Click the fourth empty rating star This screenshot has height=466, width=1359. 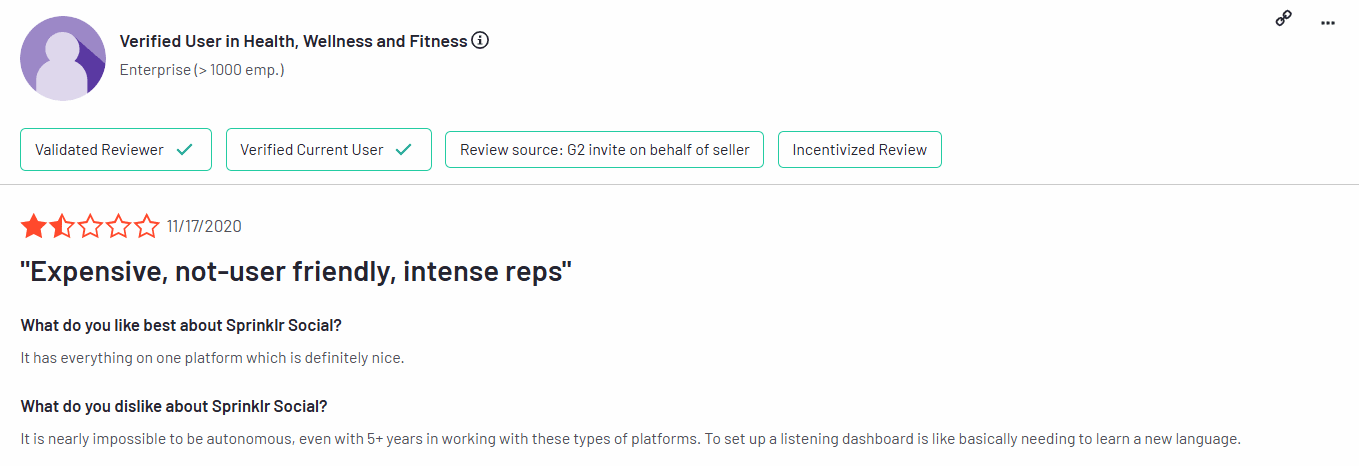[119, 226]
